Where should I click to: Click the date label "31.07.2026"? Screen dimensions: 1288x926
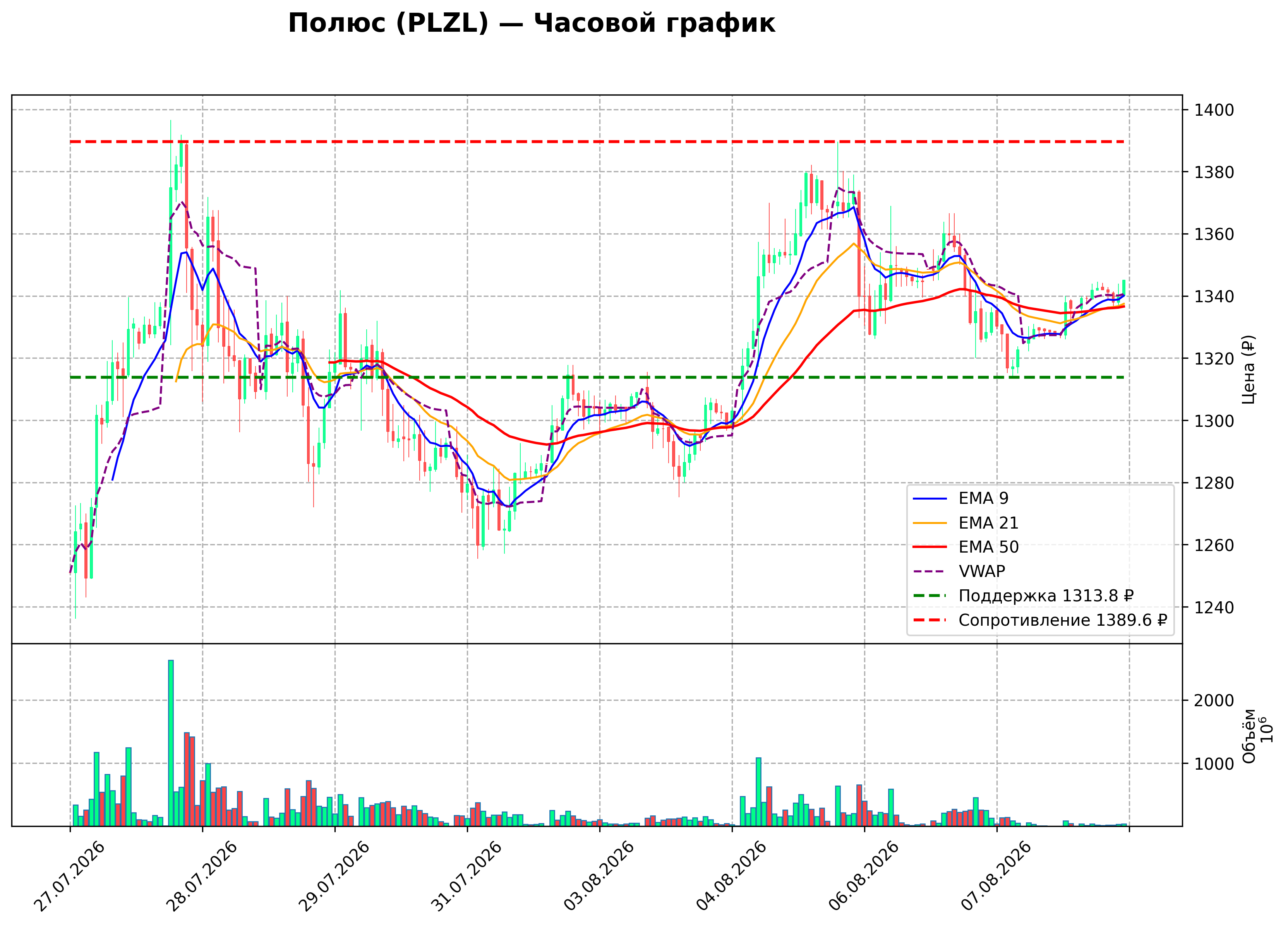[x=467, y=876]
